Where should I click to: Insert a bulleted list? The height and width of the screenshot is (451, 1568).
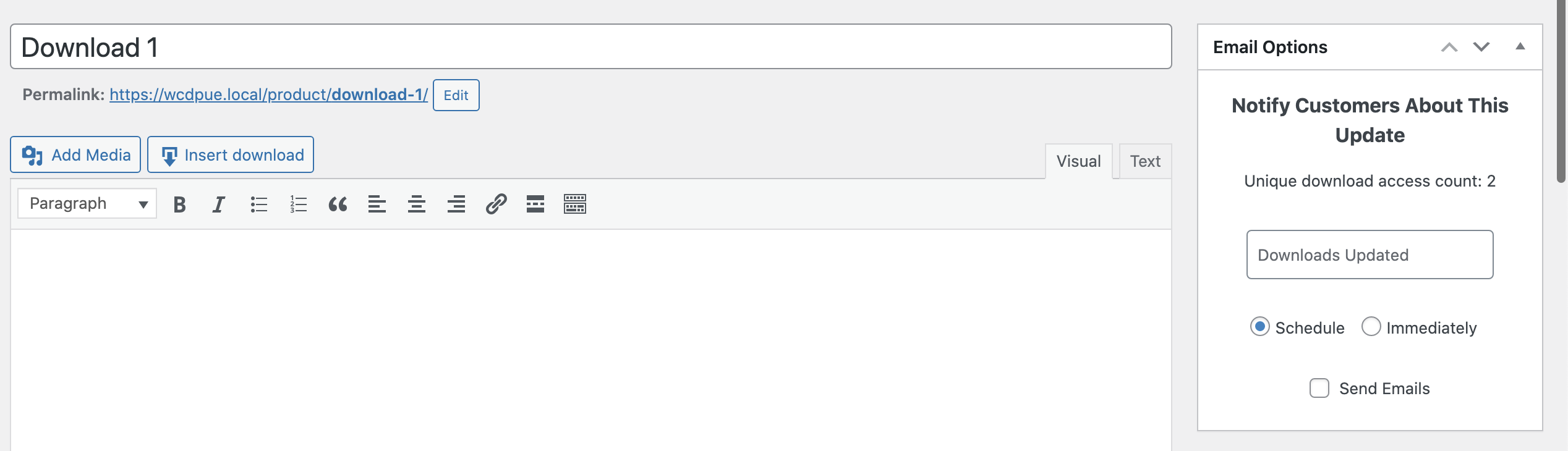pyautogui.click(x=258, y=204)
